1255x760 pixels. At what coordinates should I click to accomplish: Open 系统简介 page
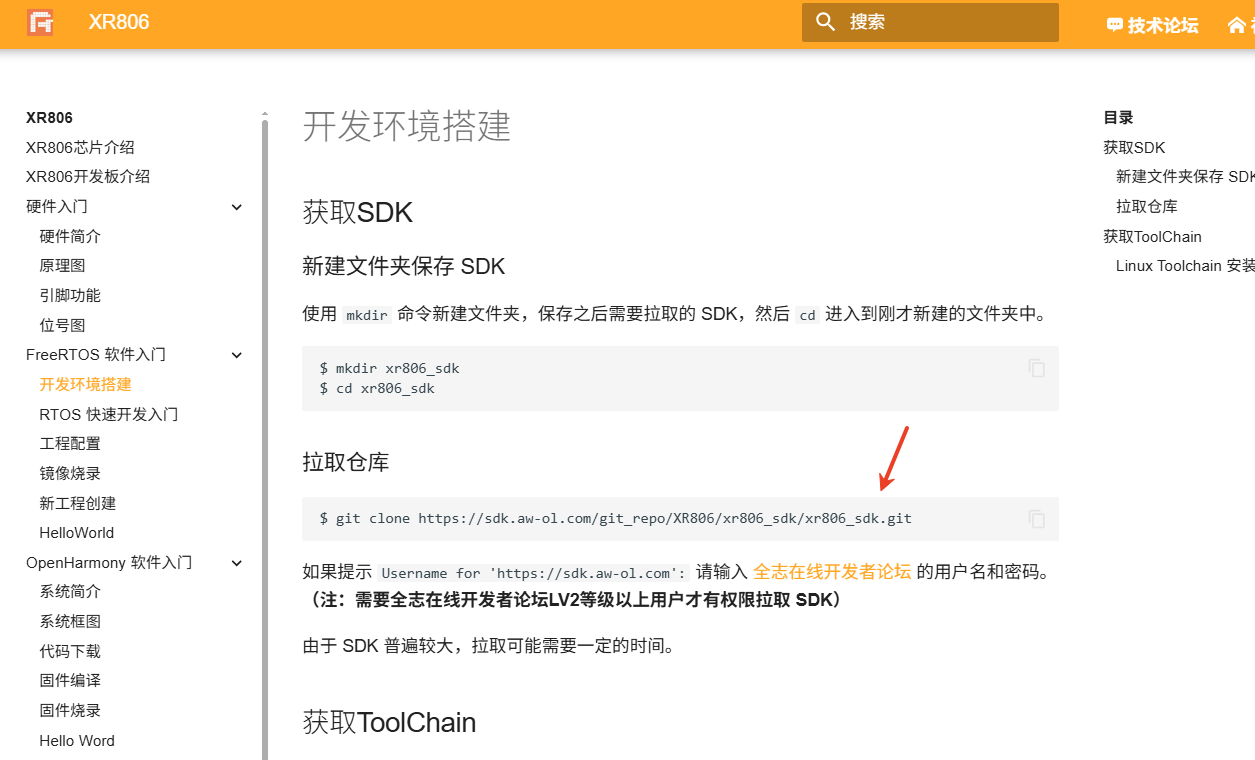(x=70, y=592)
